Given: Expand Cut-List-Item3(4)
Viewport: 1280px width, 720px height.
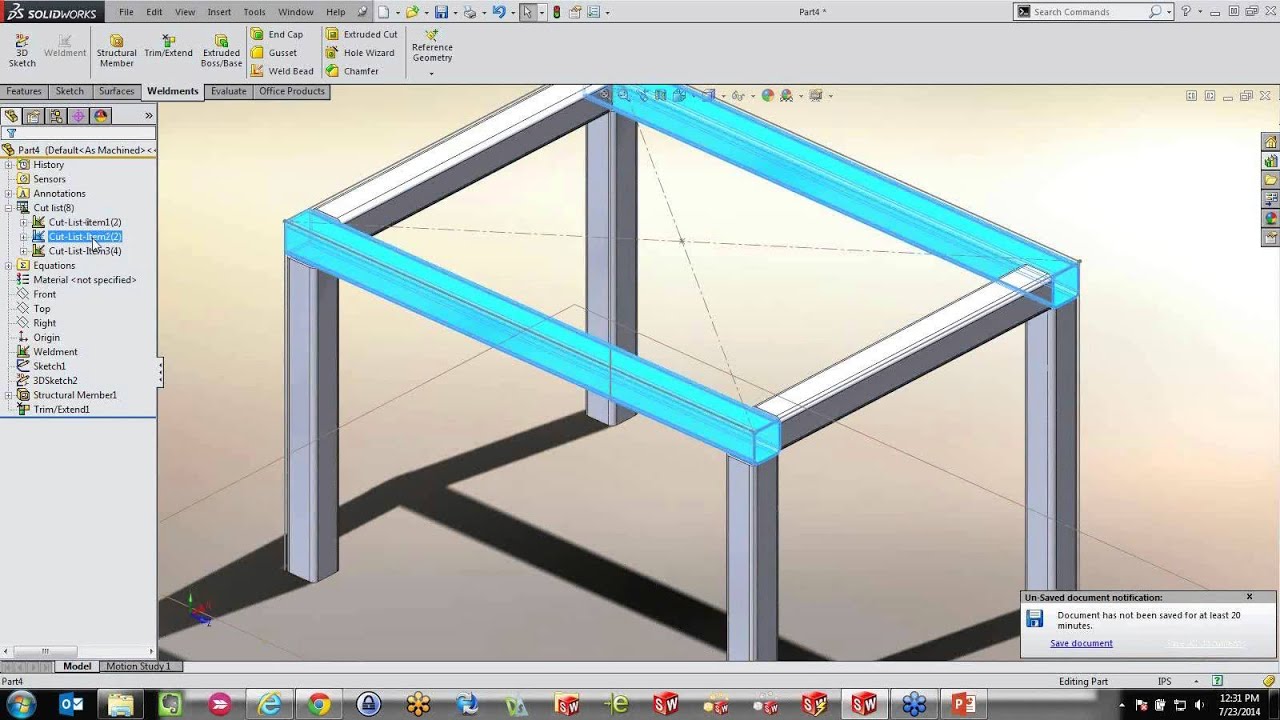Looking at the screenshot, I should pyautogui.click(x=24, y=251).
